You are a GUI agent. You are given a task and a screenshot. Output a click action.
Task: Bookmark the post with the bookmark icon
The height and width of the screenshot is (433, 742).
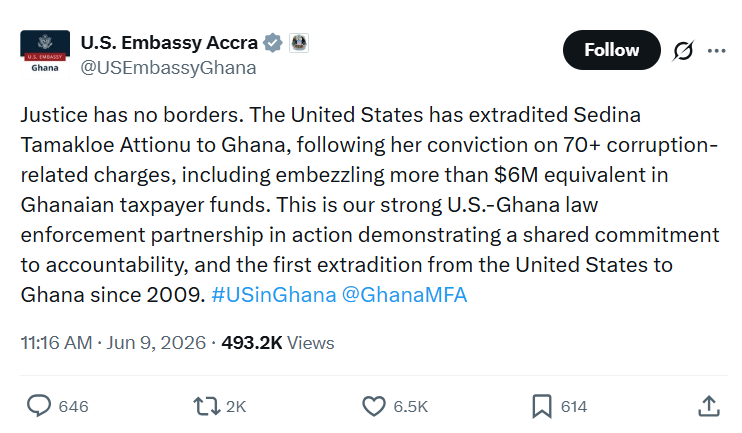tap(542, 406)
